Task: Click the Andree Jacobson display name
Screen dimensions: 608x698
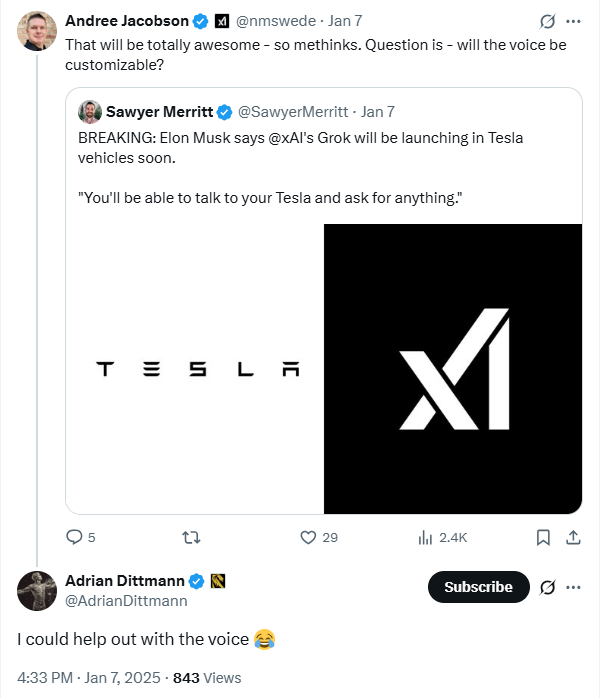Action: pos(126,20)
